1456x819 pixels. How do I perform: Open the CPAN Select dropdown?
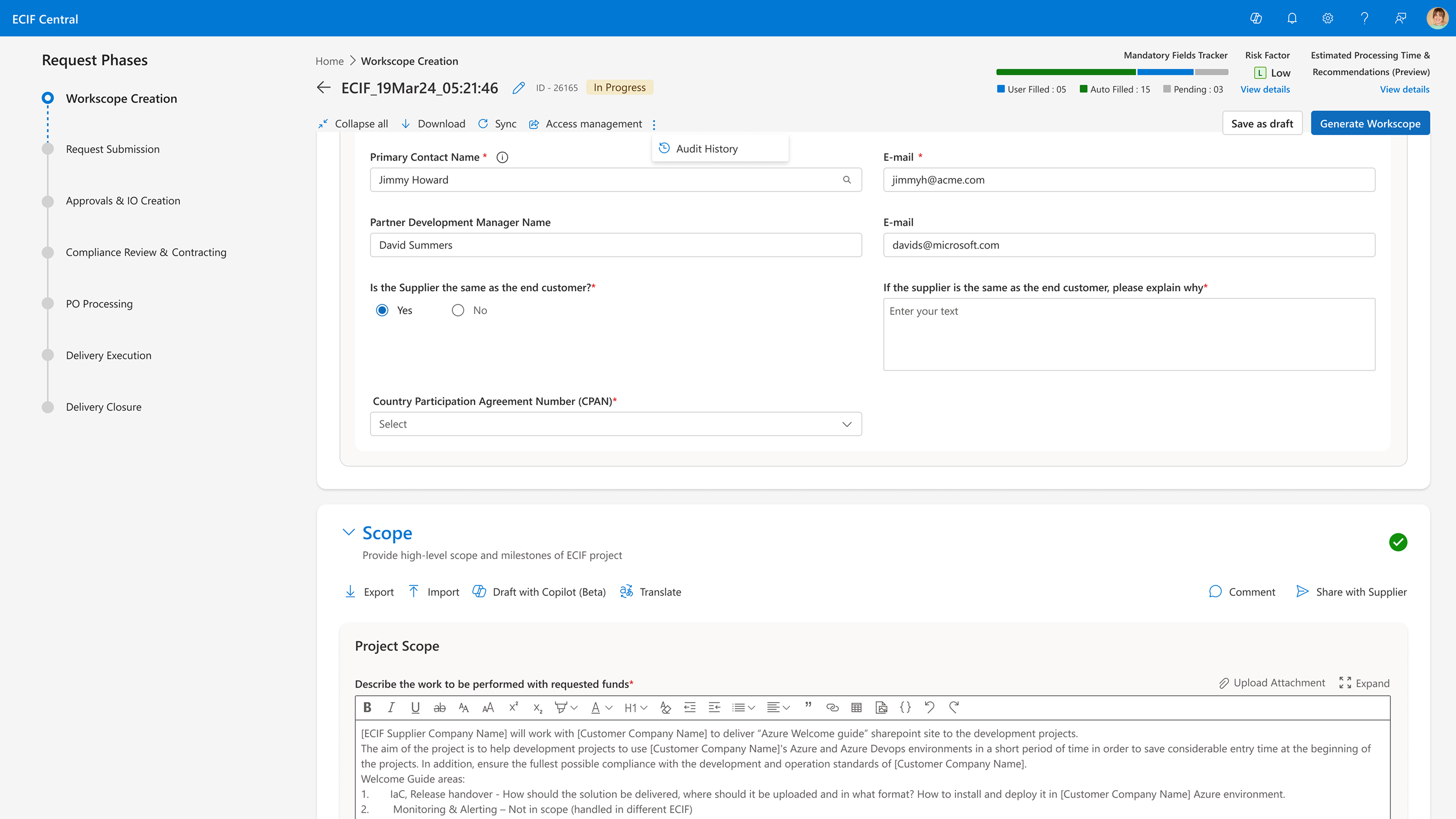(x=616, y=424)
